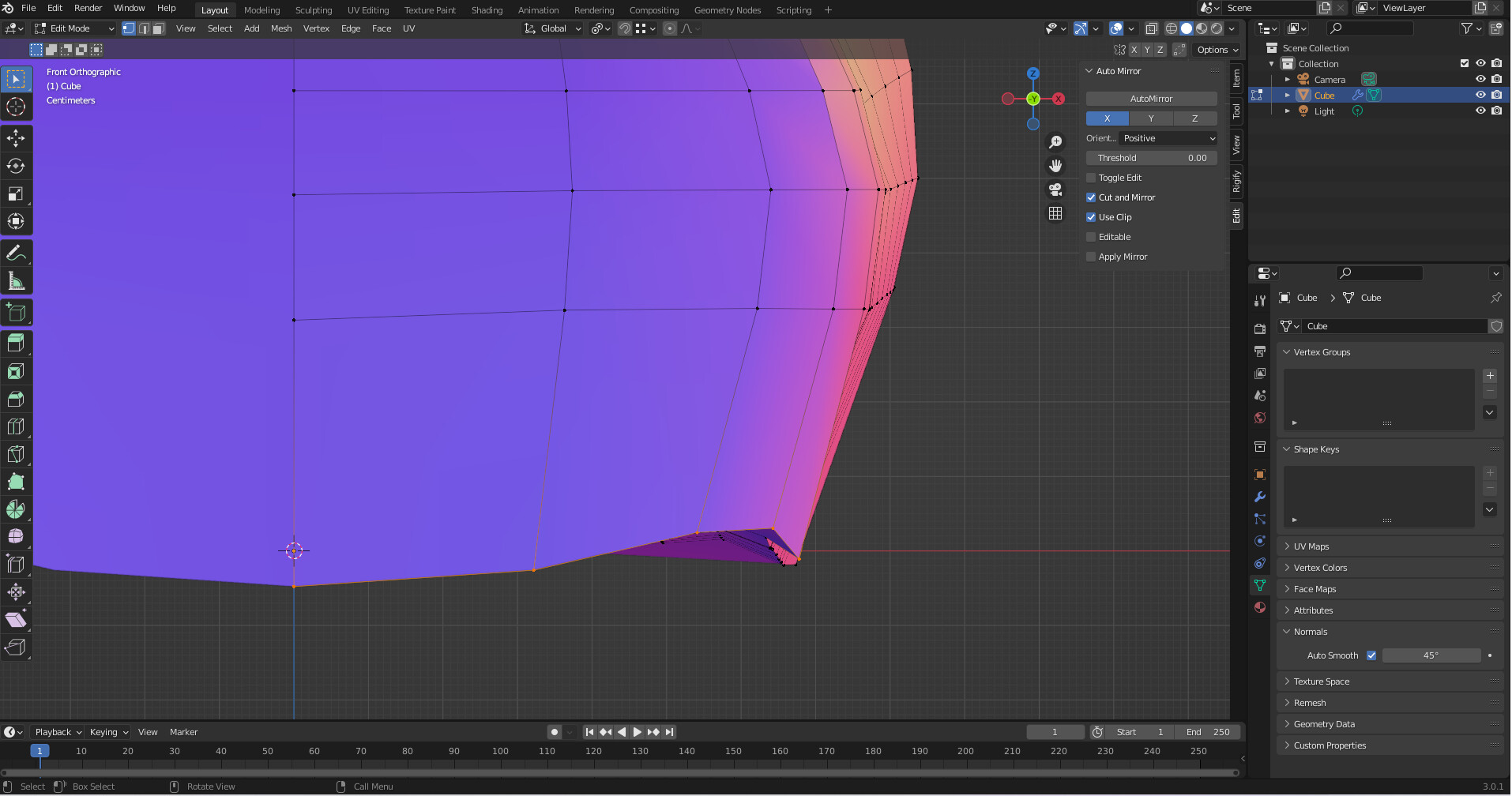Expand the Geometry Data section
This screenshot has height=796, width=1512.
[1324, 724]
